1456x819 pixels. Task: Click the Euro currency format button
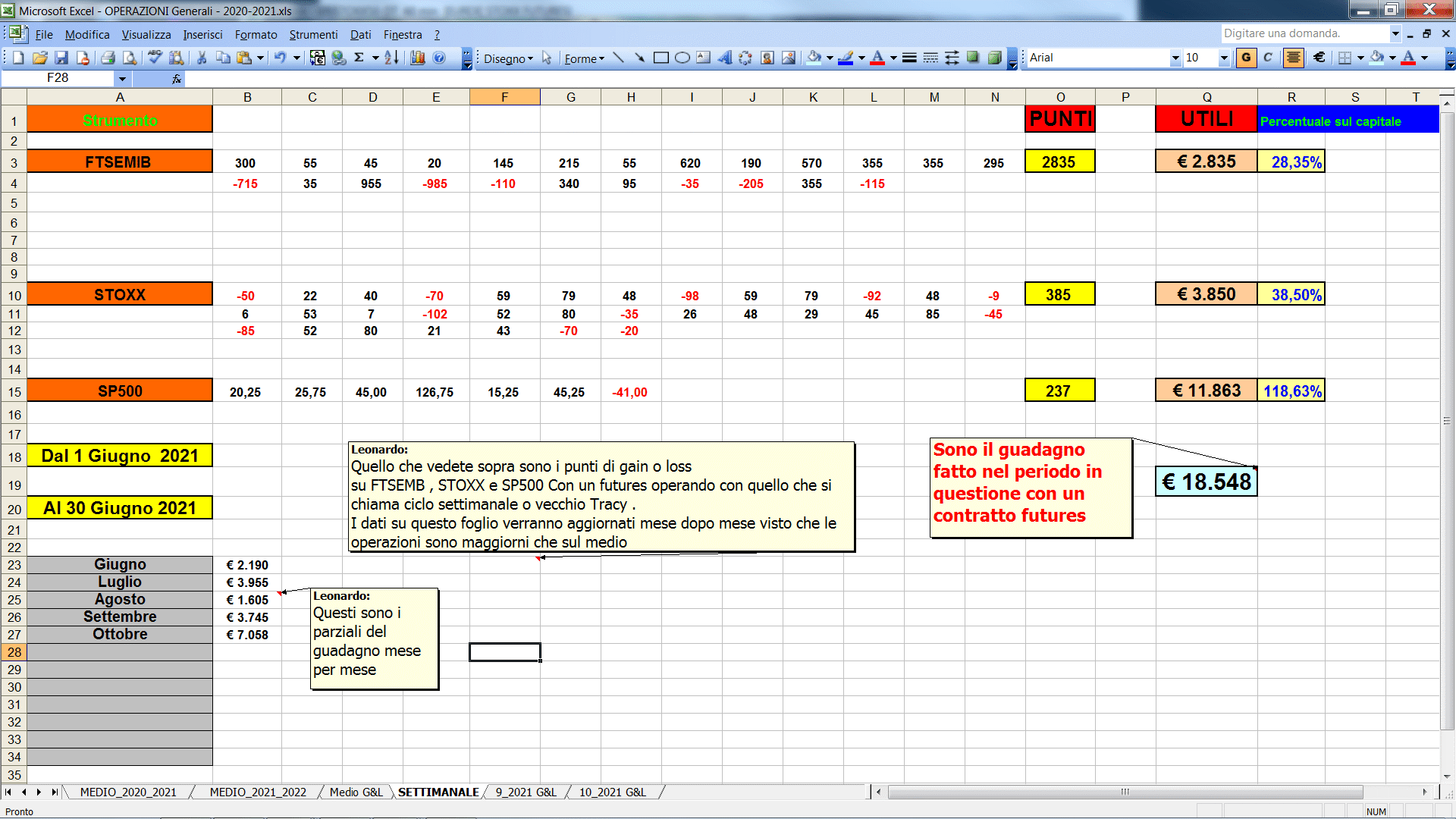click(x=1319, y=58)
